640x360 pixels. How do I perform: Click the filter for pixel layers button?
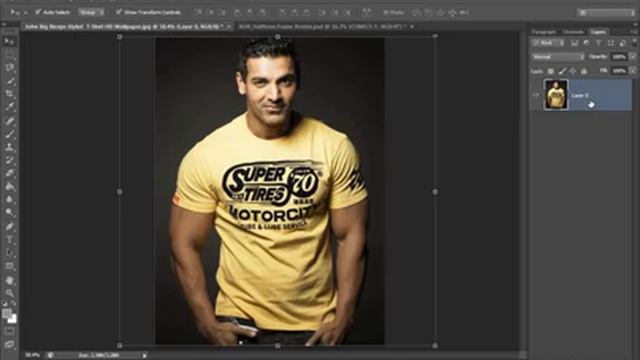tap(574, 43)
